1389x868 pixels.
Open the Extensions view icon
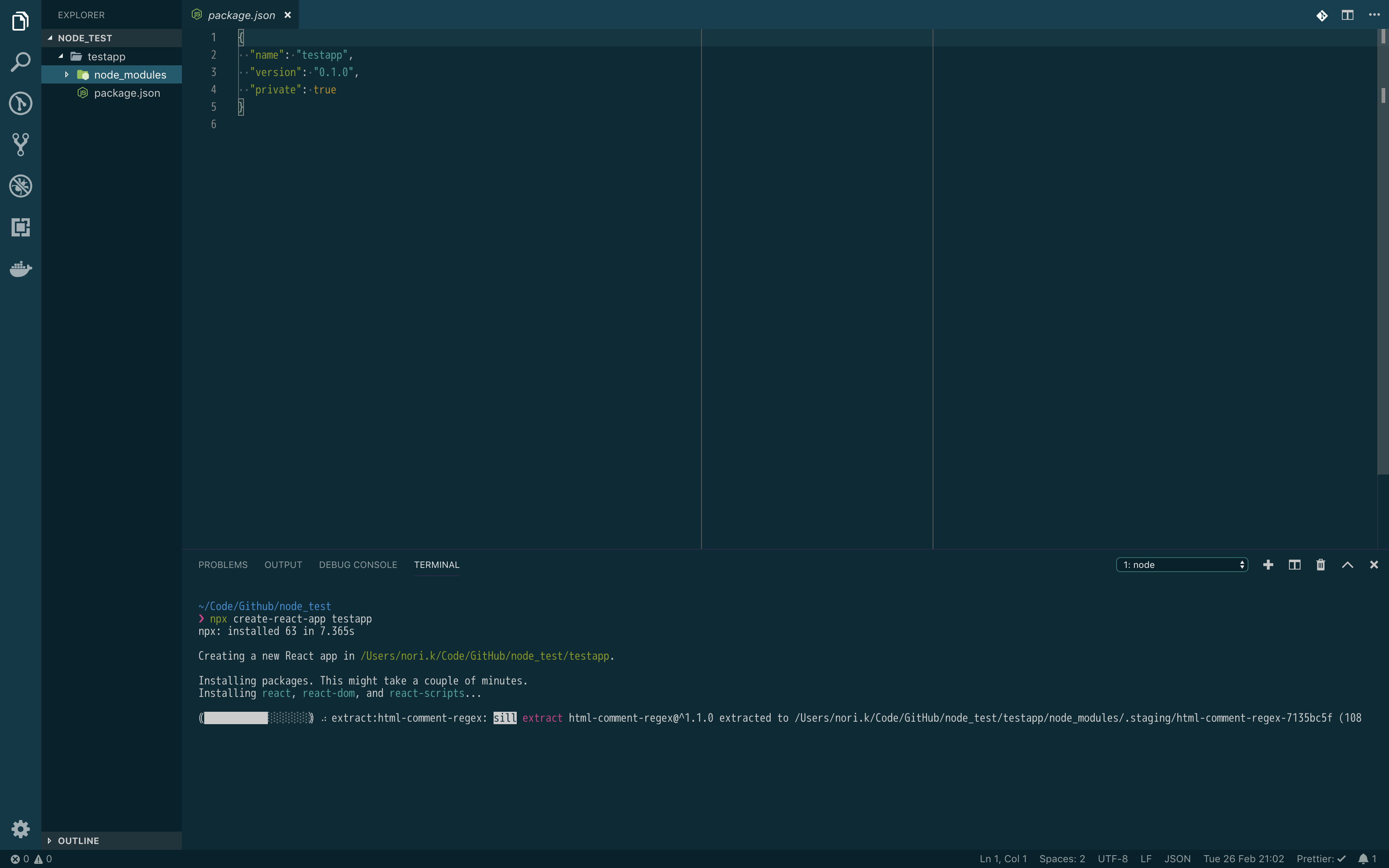click(21, 227)
